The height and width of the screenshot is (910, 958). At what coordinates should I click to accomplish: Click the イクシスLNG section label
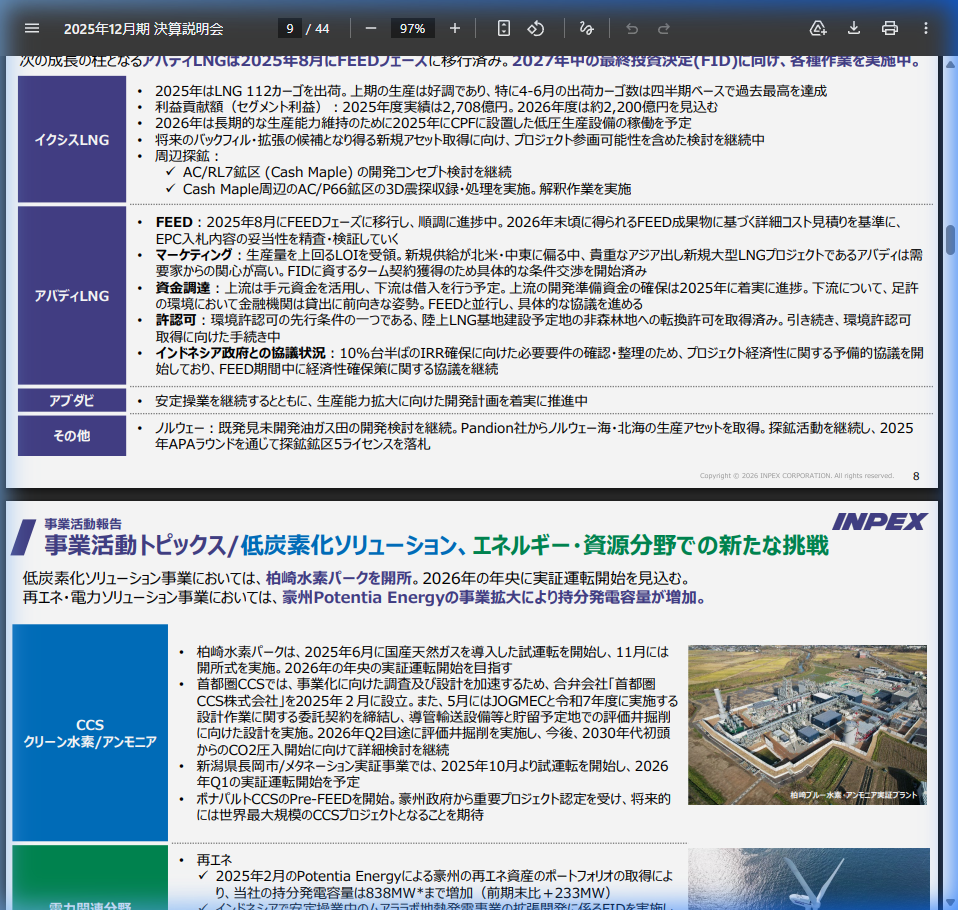coord(72,139)
